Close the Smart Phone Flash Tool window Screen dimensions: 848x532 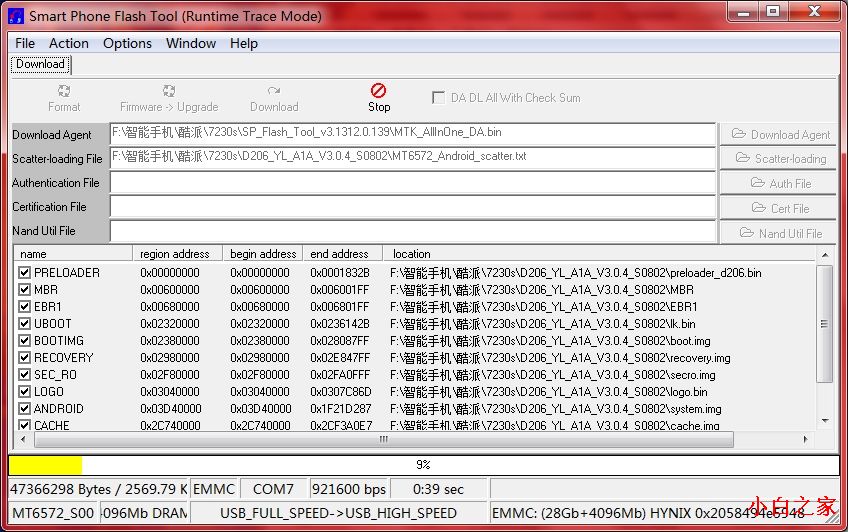pyautogui.click(x=814, y=11)
